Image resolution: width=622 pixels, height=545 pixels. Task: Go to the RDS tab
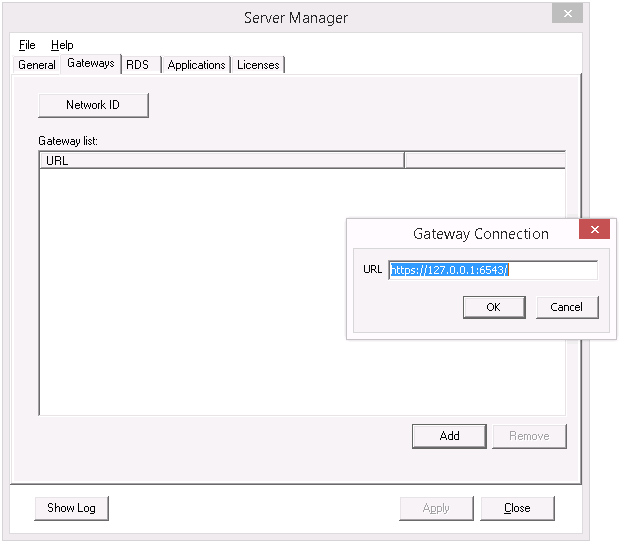[138, 65]
